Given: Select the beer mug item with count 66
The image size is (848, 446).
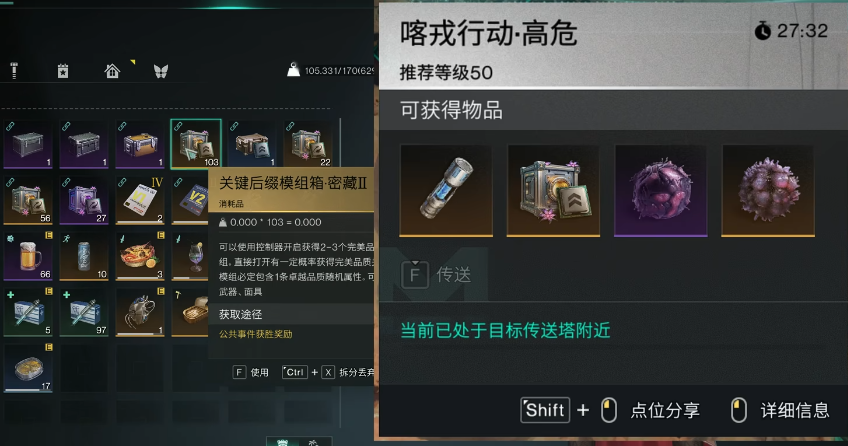Looking at the screenshot, I should coord(28,256).
